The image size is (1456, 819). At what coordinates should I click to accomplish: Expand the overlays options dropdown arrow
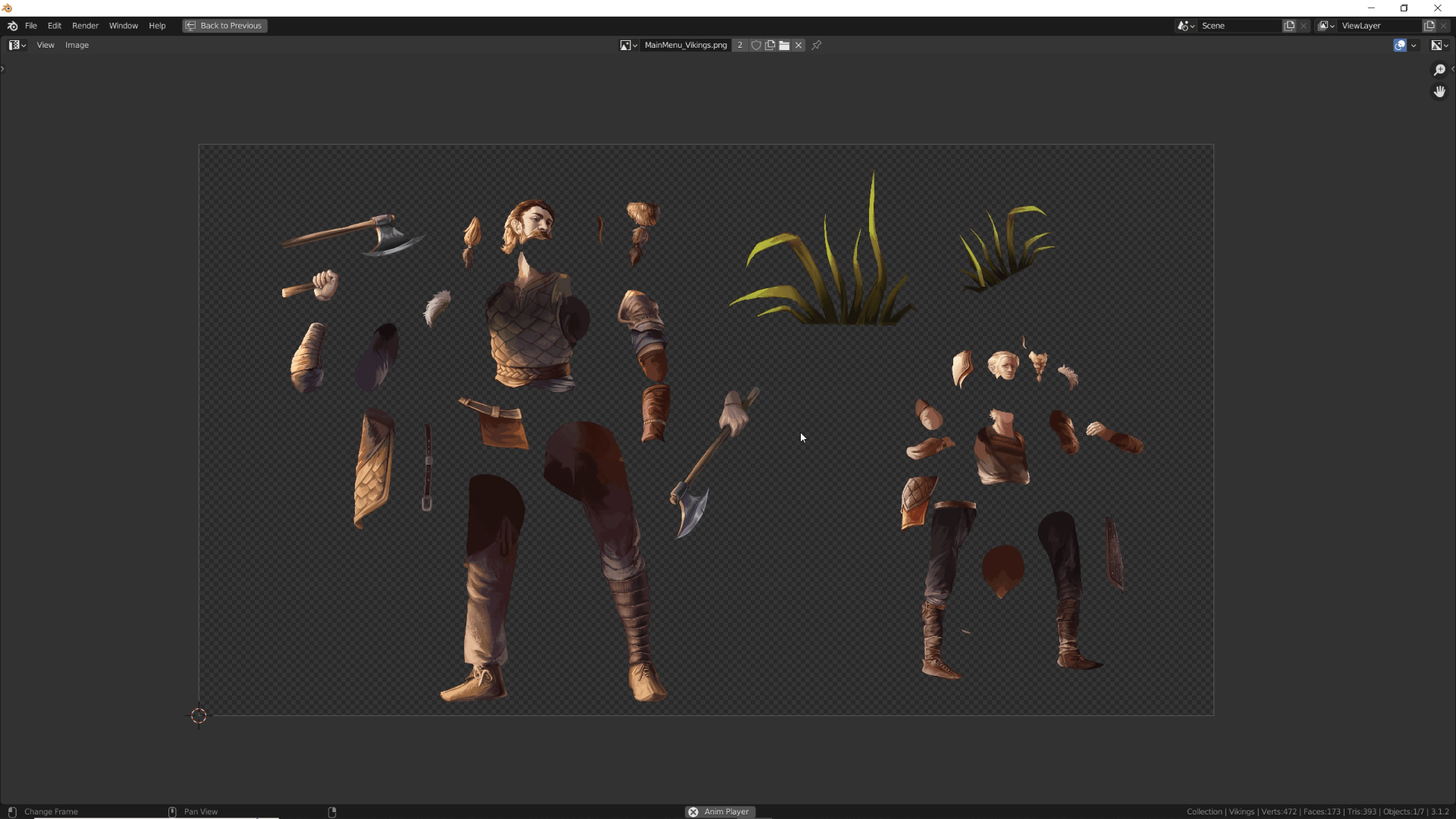coord(1414,45)
